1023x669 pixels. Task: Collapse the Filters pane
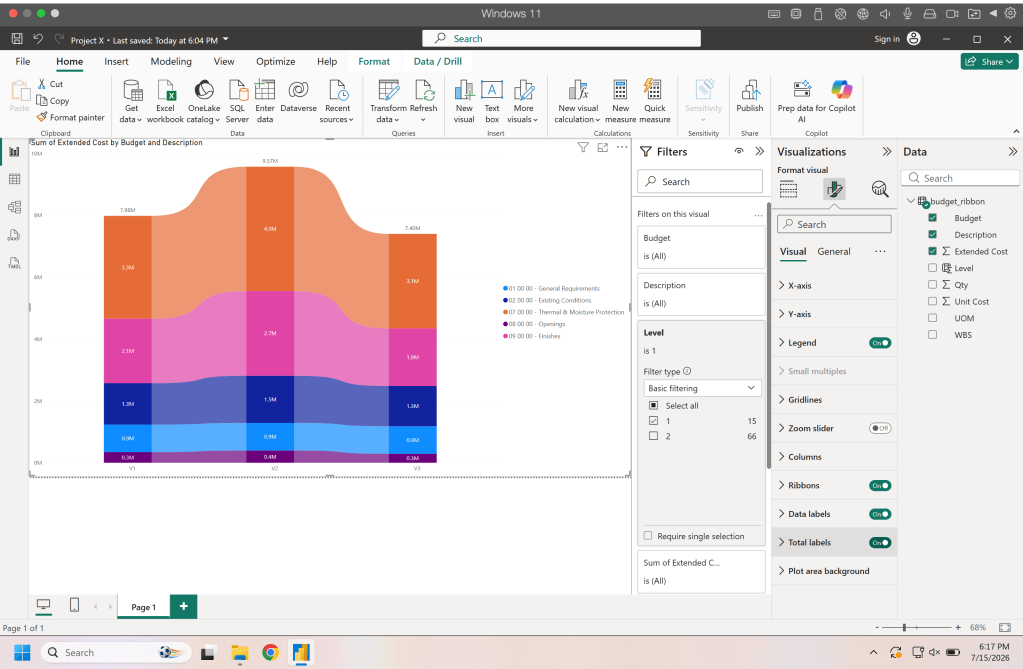tap(759, 151)
